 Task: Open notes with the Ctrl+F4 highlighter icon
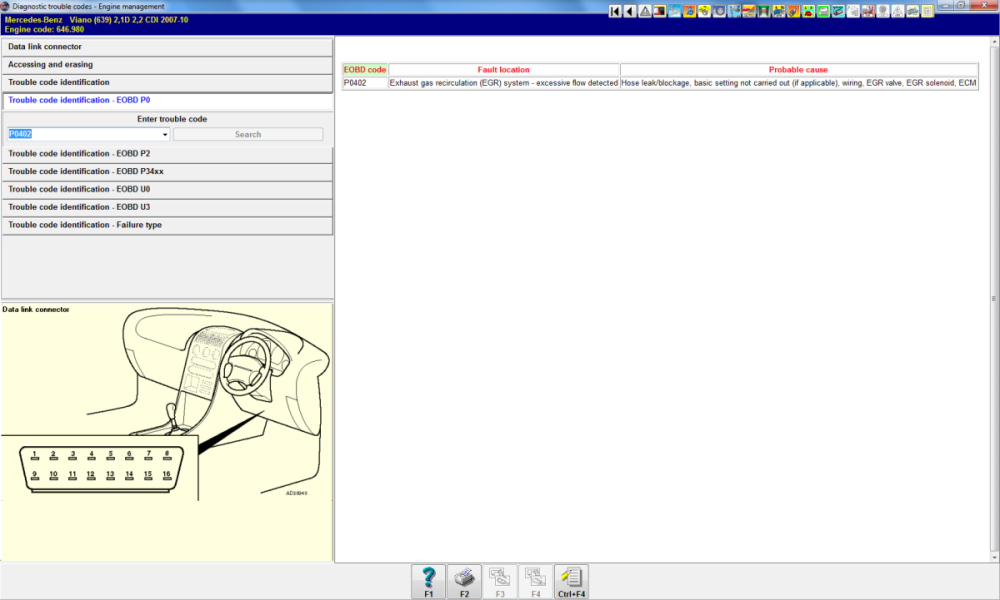571,582
